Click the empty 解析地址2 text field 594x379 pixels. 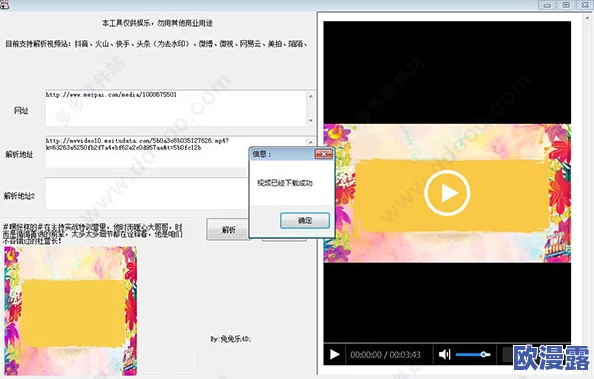point(146,194)
